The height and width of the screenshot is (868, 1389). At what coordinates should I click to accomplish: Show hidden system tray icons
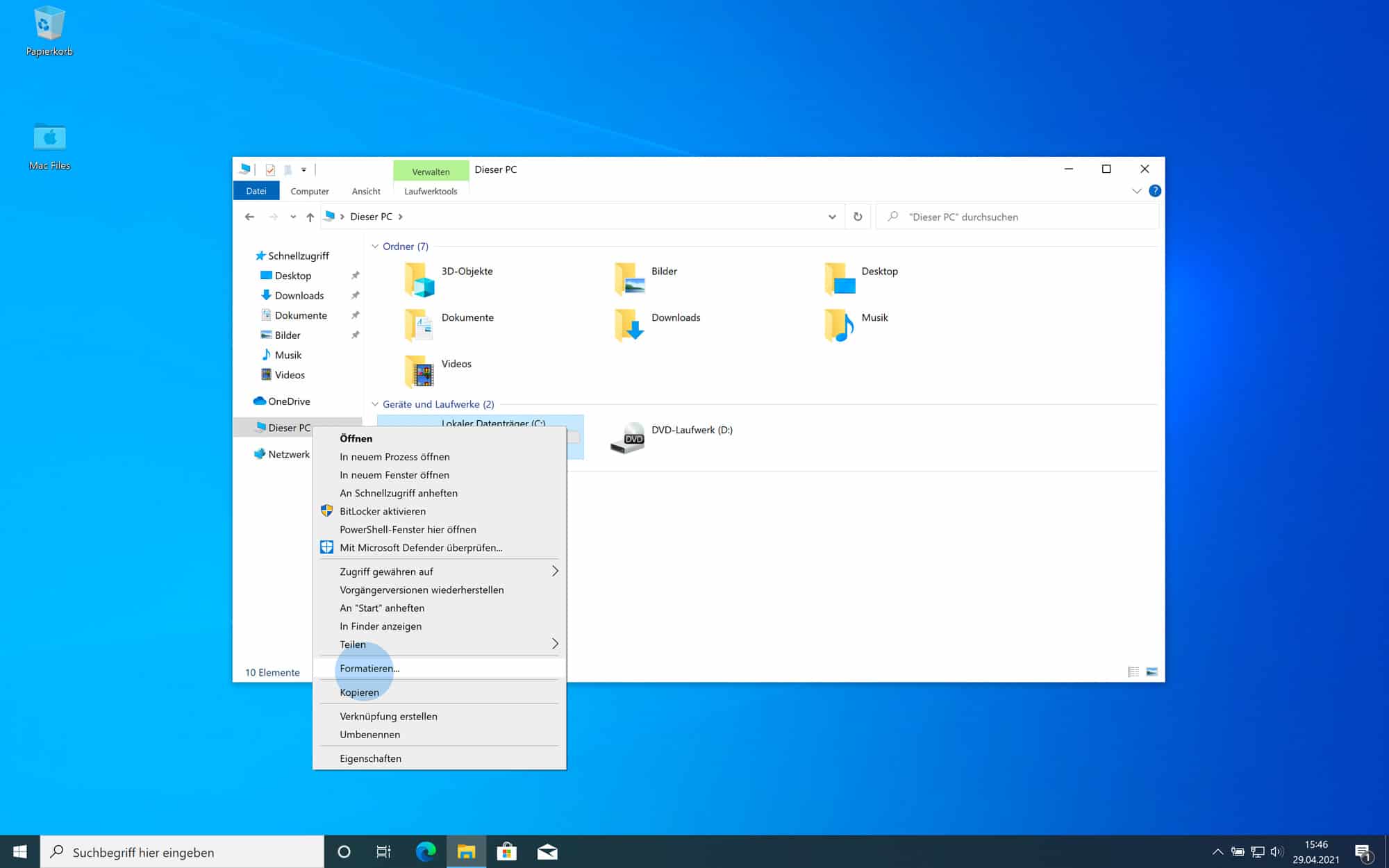pos(1217,852)
